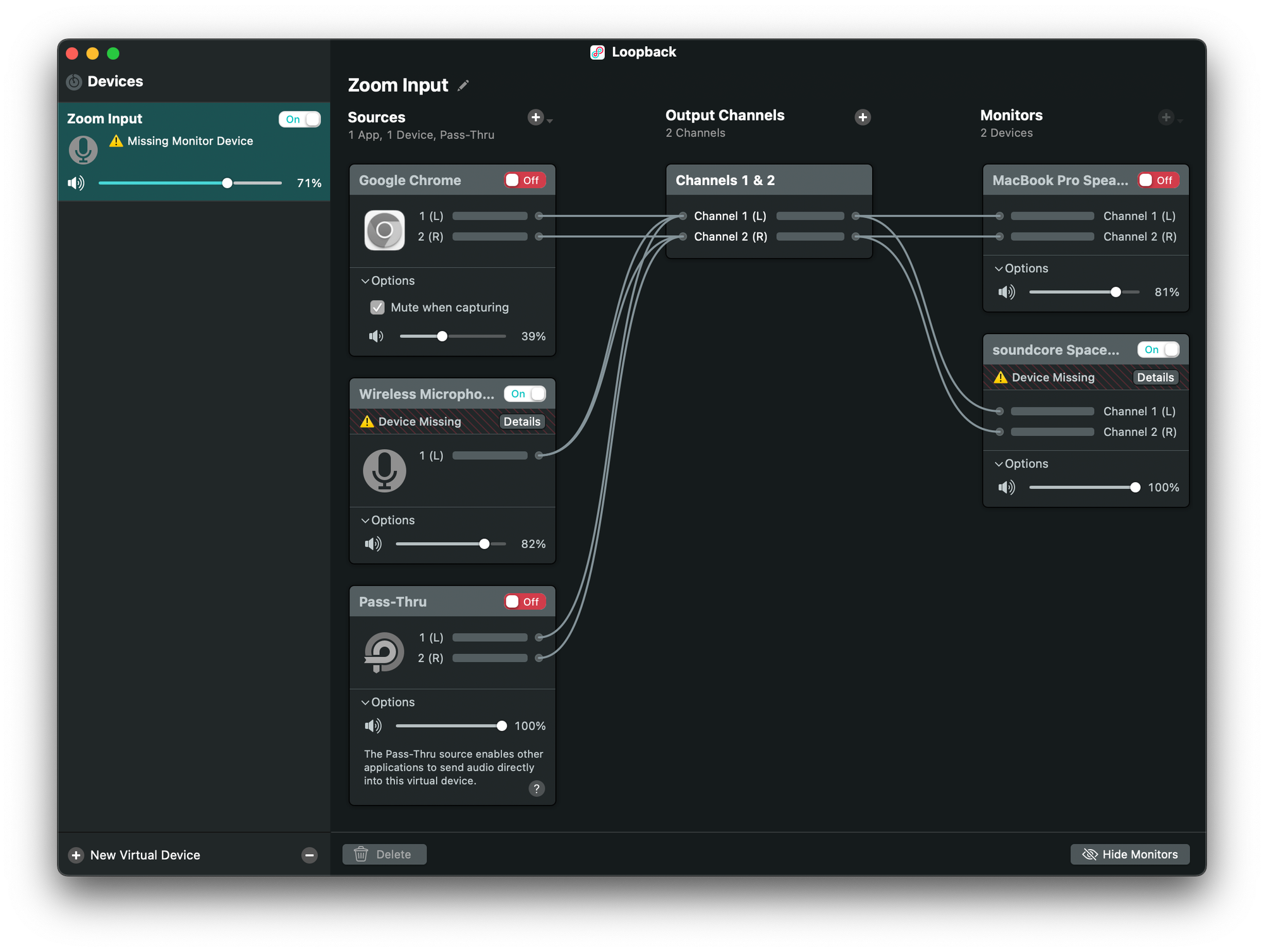Click Wireless Microphone 1 (L) output connector dot
The width and height of the screenshot is (1264, 952).
538,455
